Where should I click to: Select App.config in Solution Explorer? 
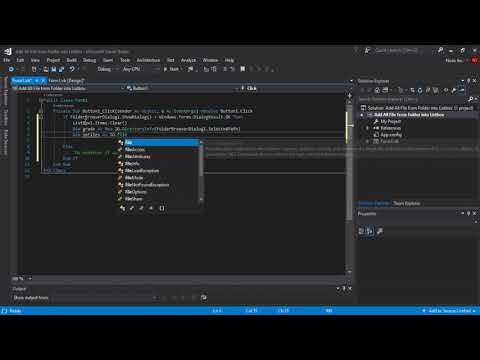[x=391, y=135]
